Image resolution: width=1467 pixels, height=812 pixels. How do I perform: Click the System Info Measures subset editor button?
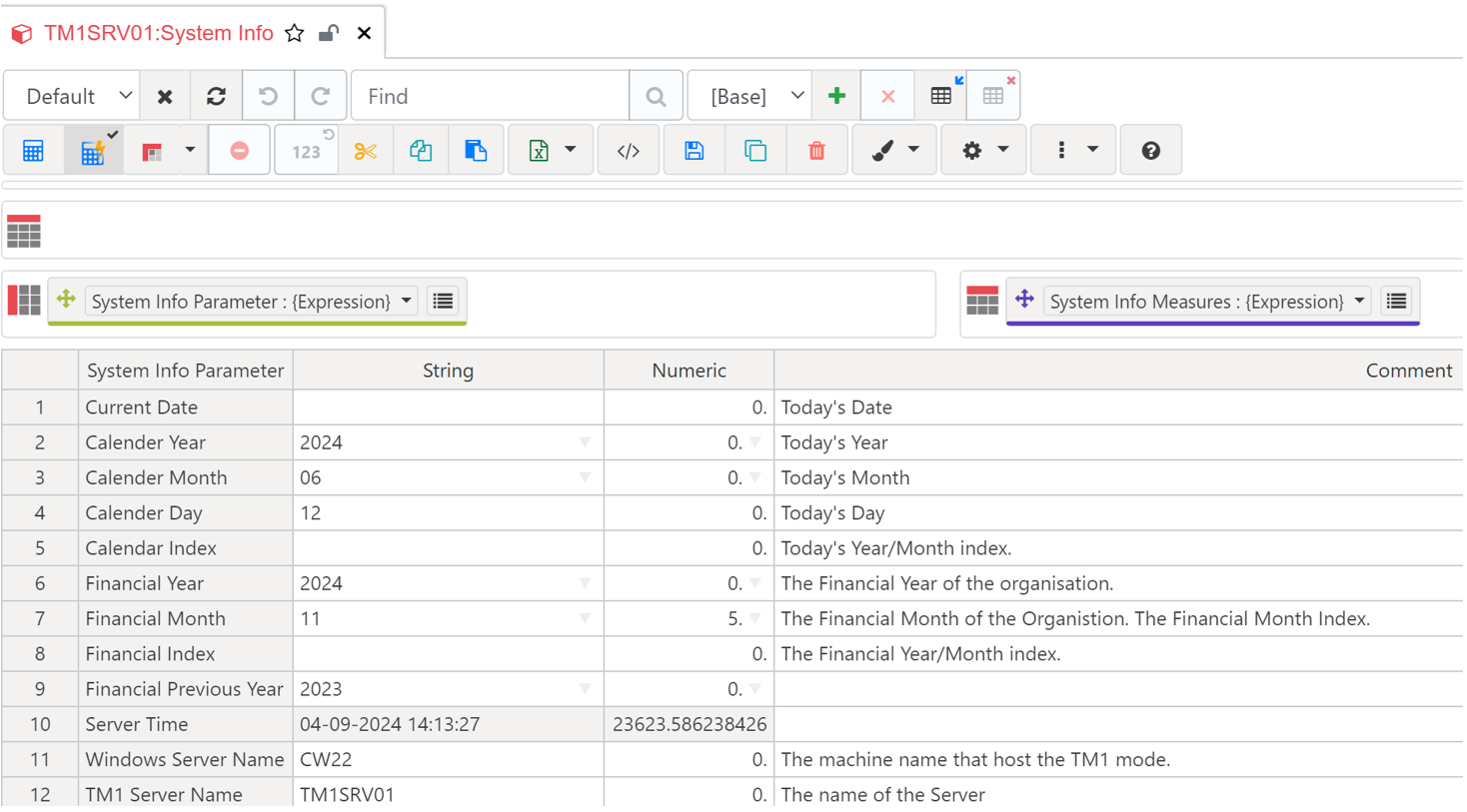[1396, 302]
